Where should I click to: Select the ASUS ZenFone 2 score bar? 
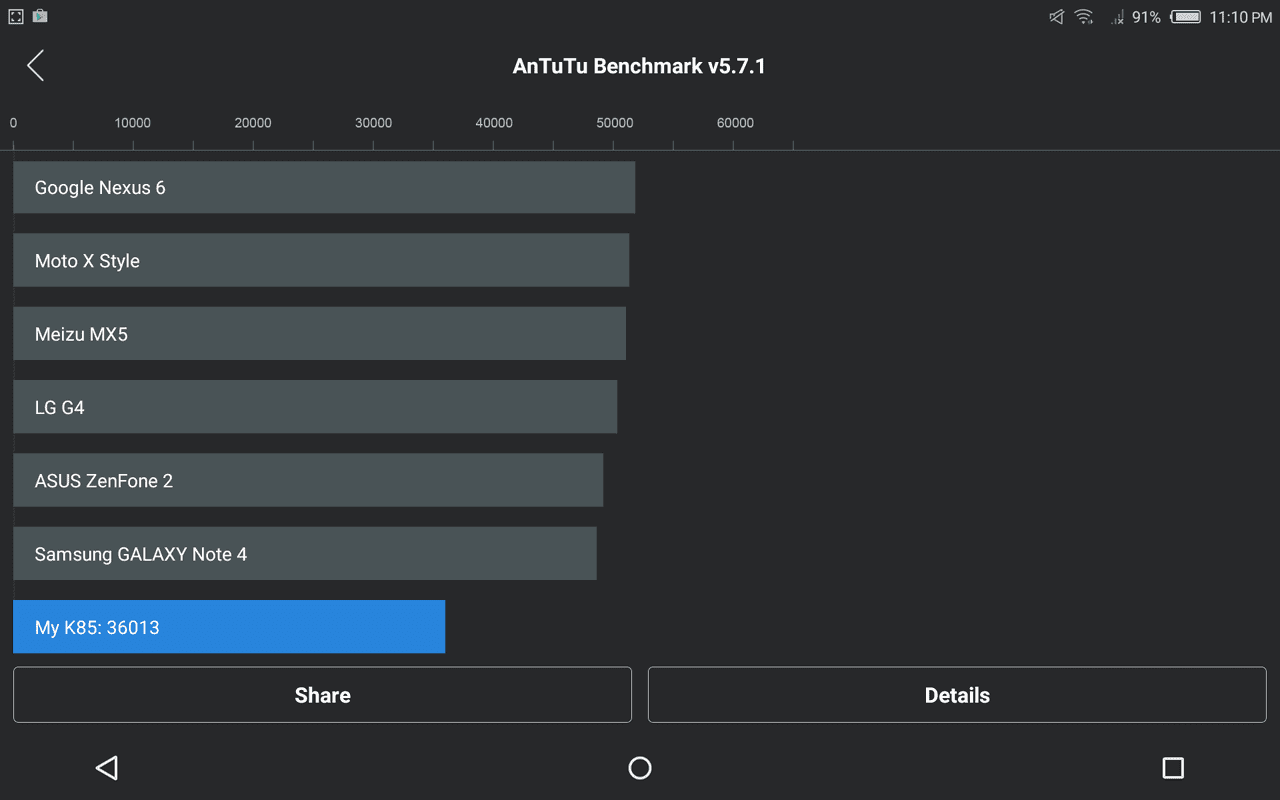pos(308,480)
